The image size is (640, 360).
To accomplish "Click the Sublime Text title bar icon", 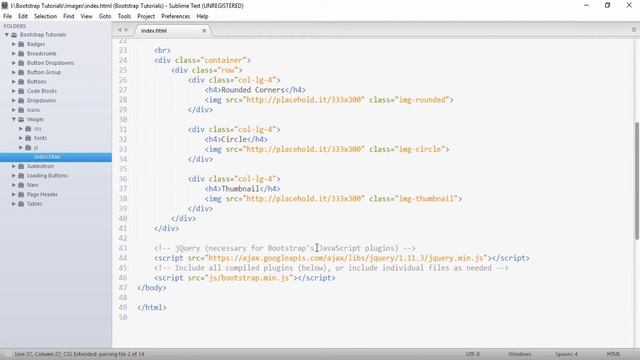I will [x=5, y=5].
